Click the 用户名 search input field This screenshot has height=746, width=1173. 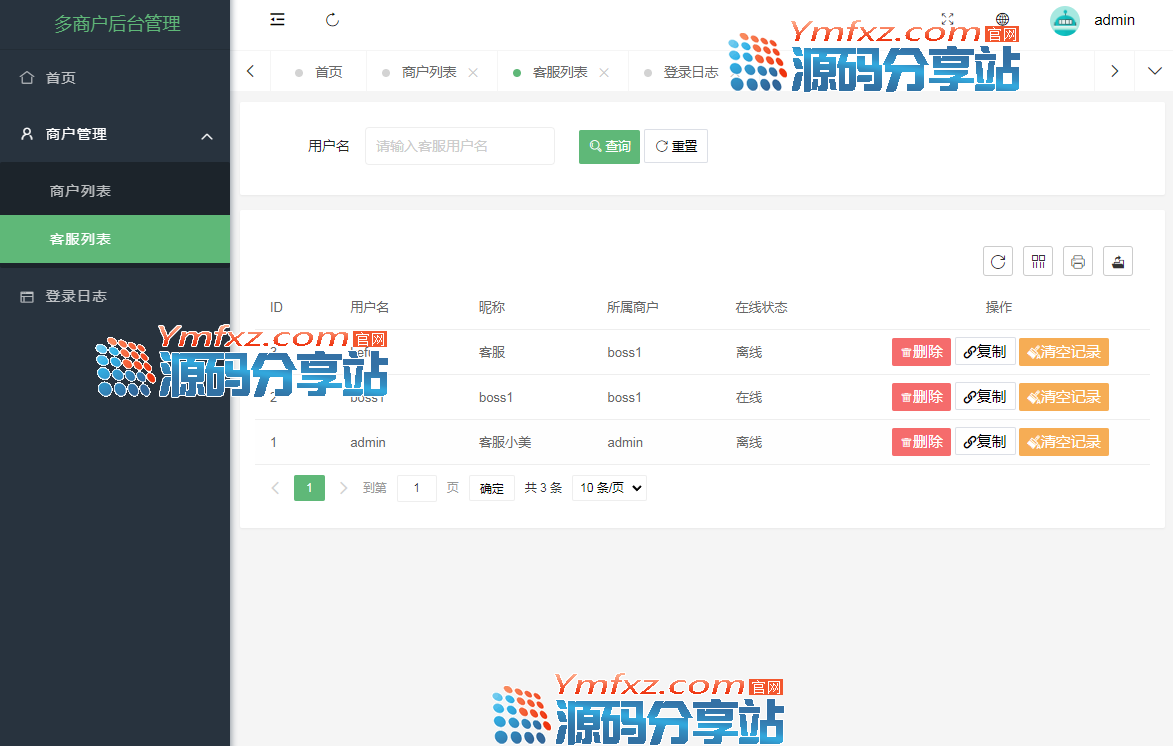point(459,146)
